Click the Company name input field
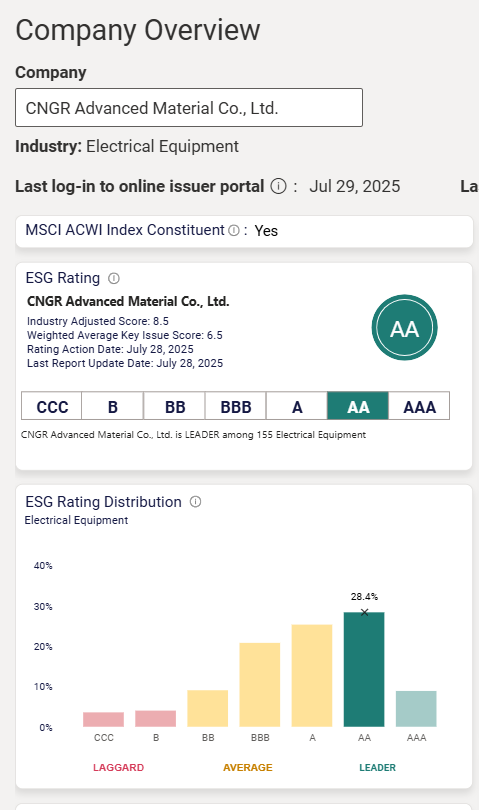The width and height of the screenshot is (479, 810). tap(189, 107)
